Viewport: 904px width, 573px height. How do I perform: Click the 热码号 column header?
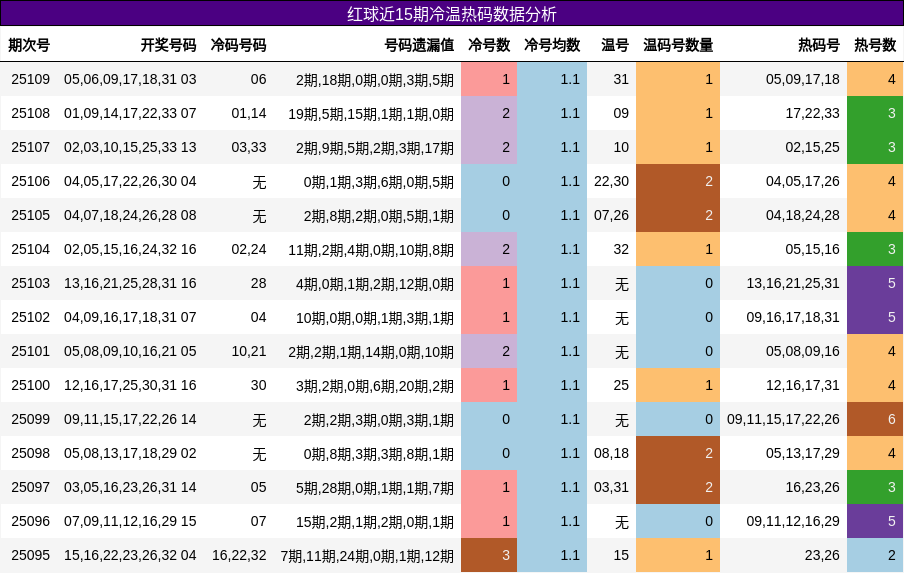click(819, 45)
